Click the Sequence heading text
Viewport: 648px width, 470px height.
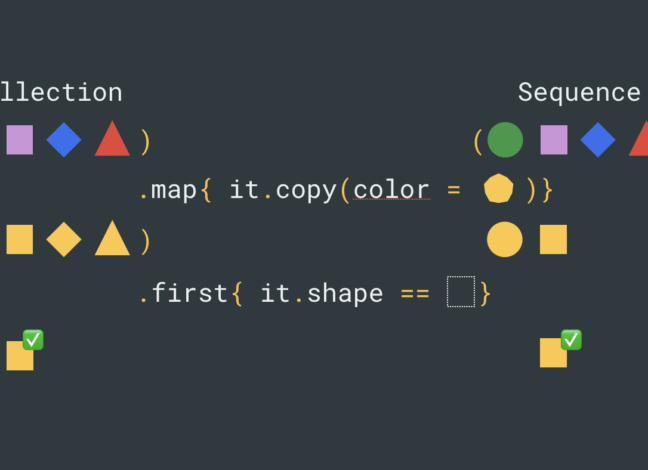tap(579, 93)
